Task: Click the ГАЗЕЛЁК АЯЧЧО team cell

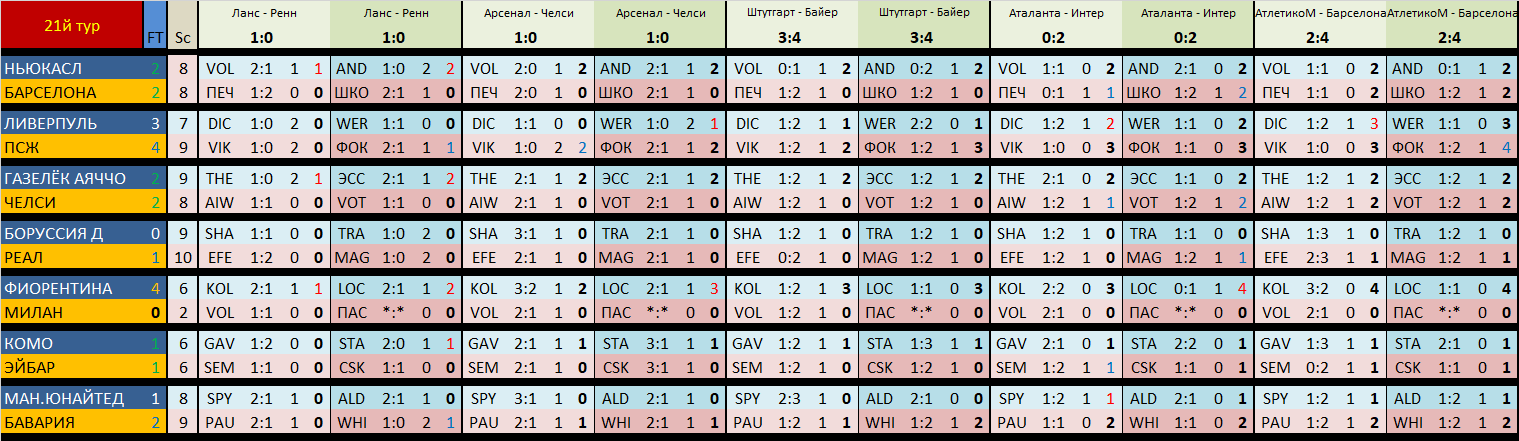Action: coord(71,179)
